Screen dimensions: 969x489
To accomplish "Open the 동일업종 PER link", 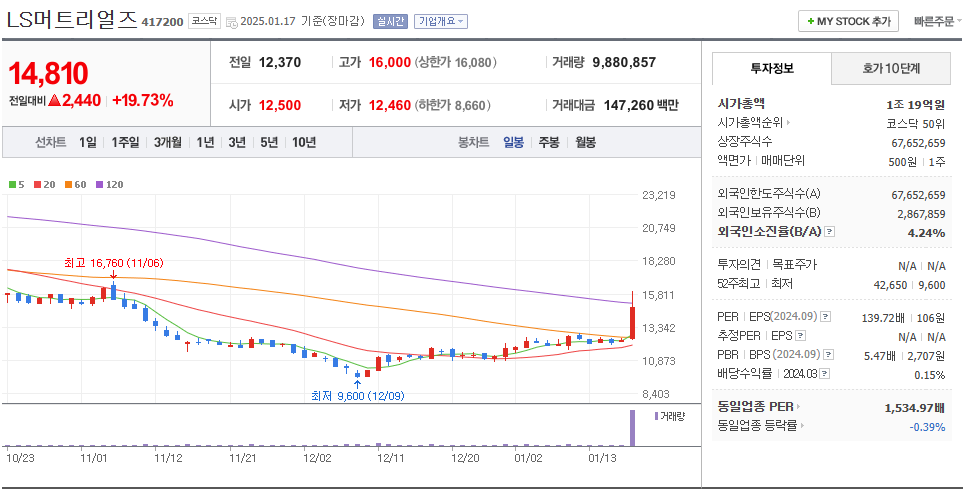I will [758, 407].
